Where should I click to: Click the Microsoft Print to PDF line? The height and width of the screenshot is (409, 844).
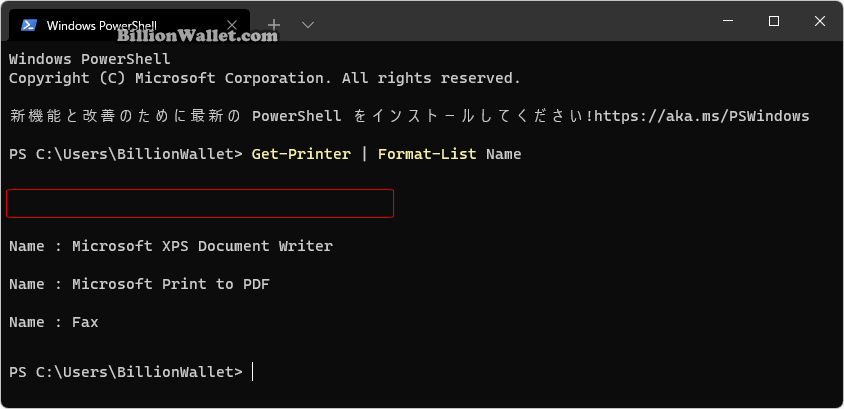click(139, 284)
